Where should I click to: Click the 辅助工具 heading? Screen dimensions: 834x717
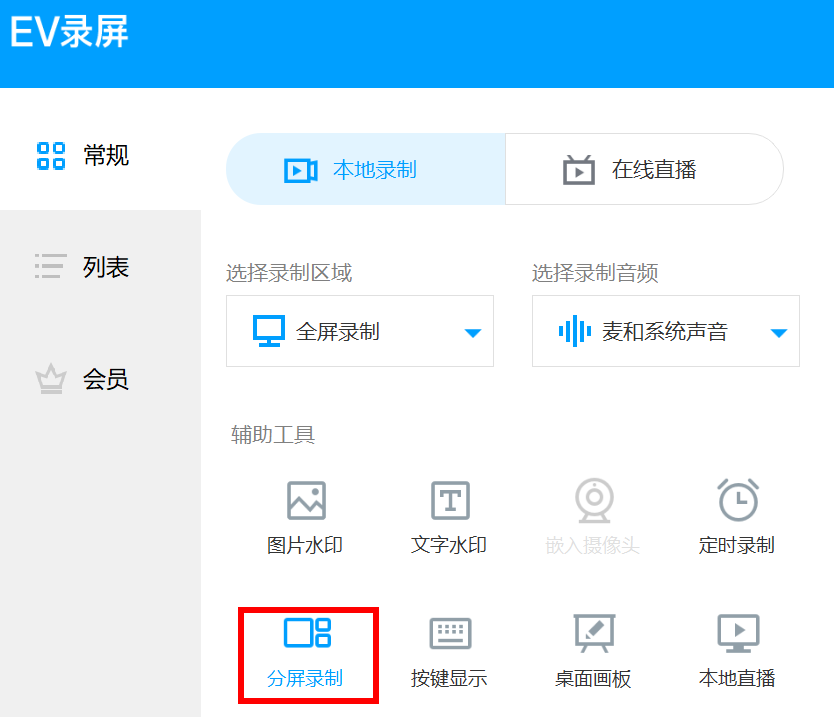273,435
